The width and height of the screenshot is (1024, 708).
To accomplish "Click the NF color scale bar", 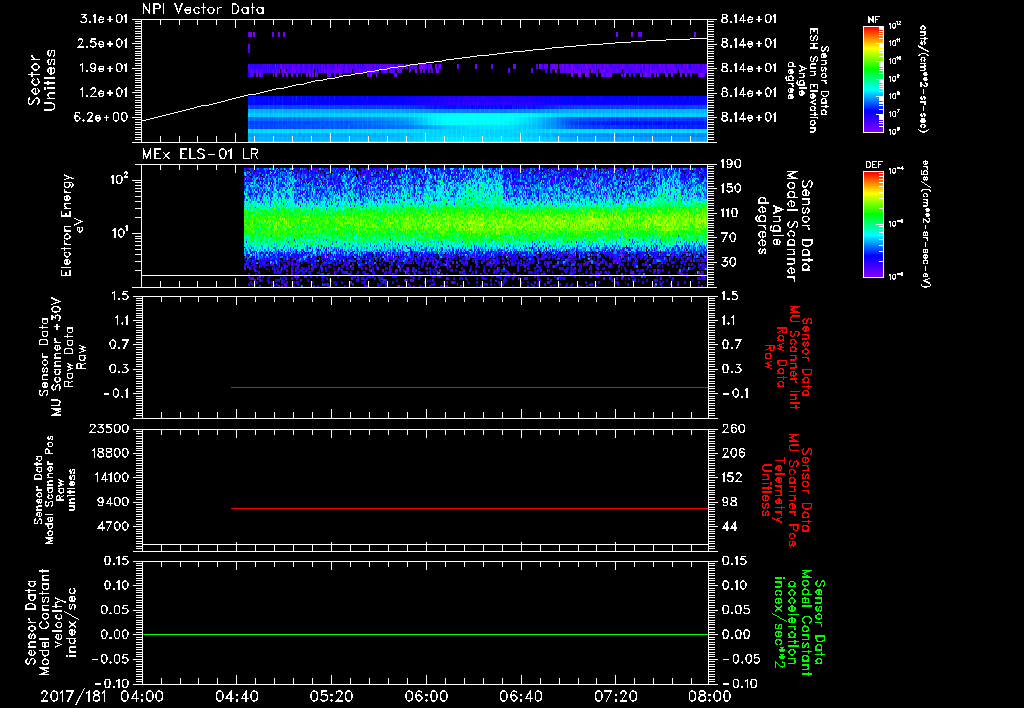I will pos(873,78).
